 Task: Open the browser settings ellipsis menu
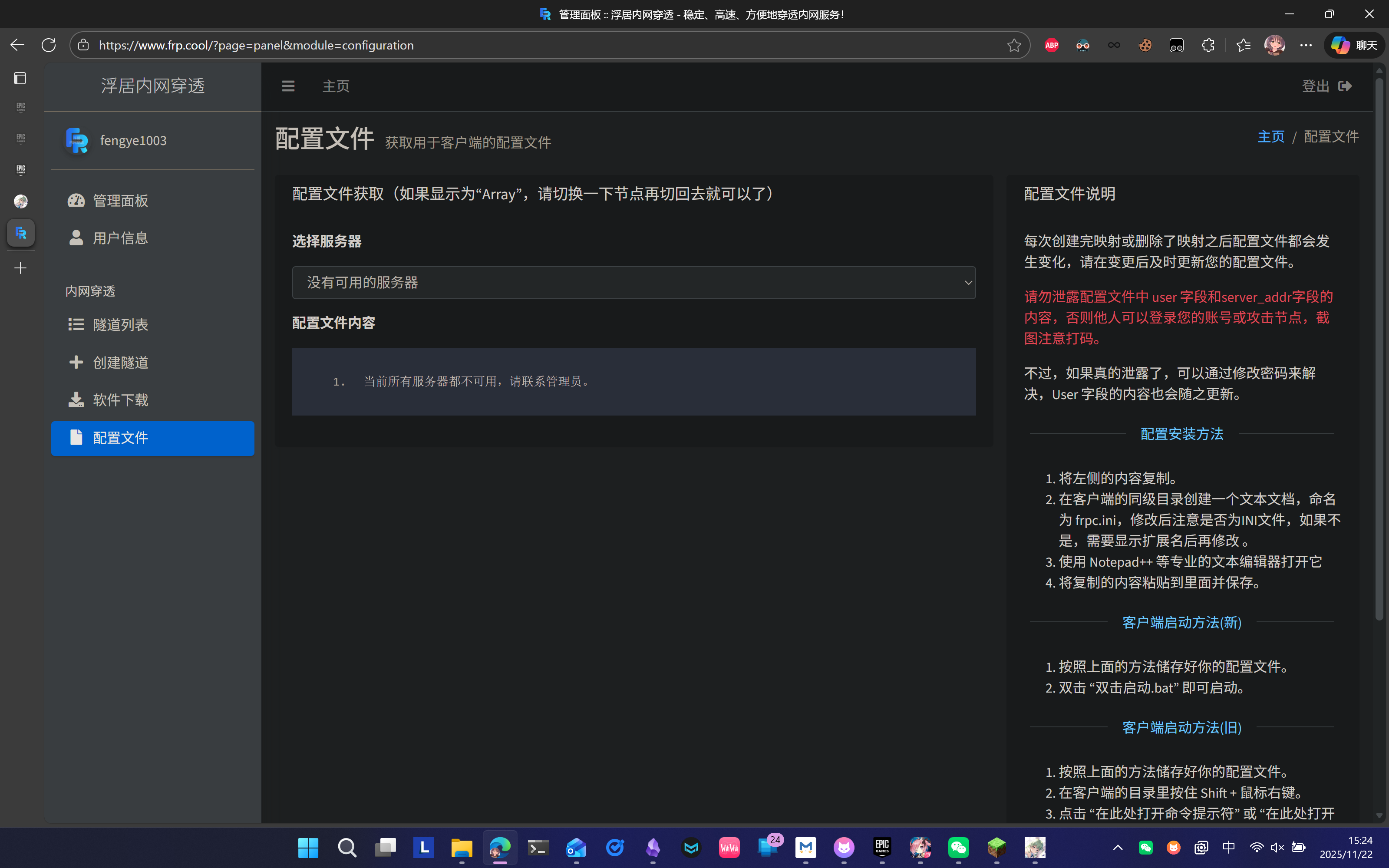pos(1306,45)
